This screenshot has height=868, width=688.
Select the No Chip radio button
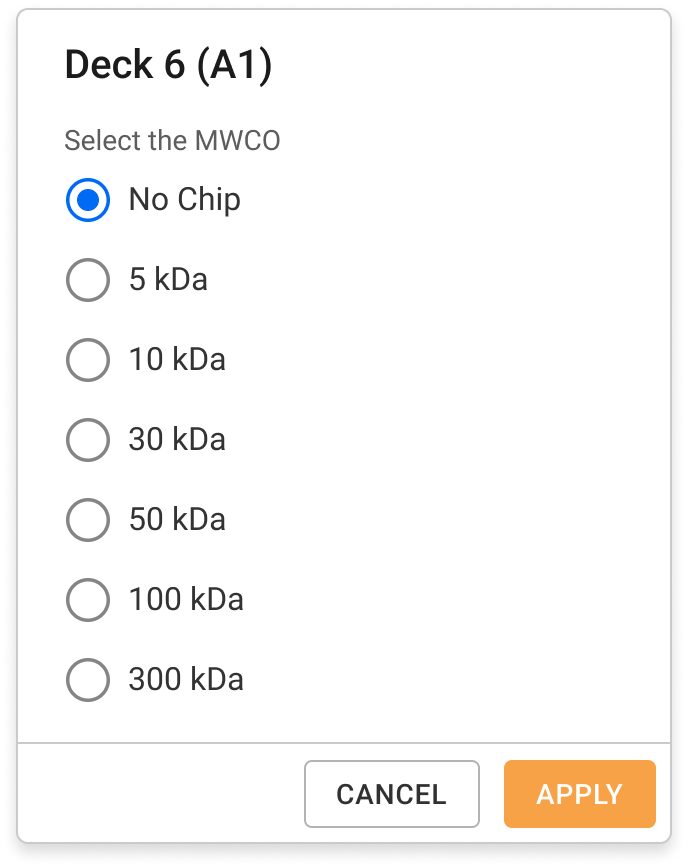[x=87, y=200]
